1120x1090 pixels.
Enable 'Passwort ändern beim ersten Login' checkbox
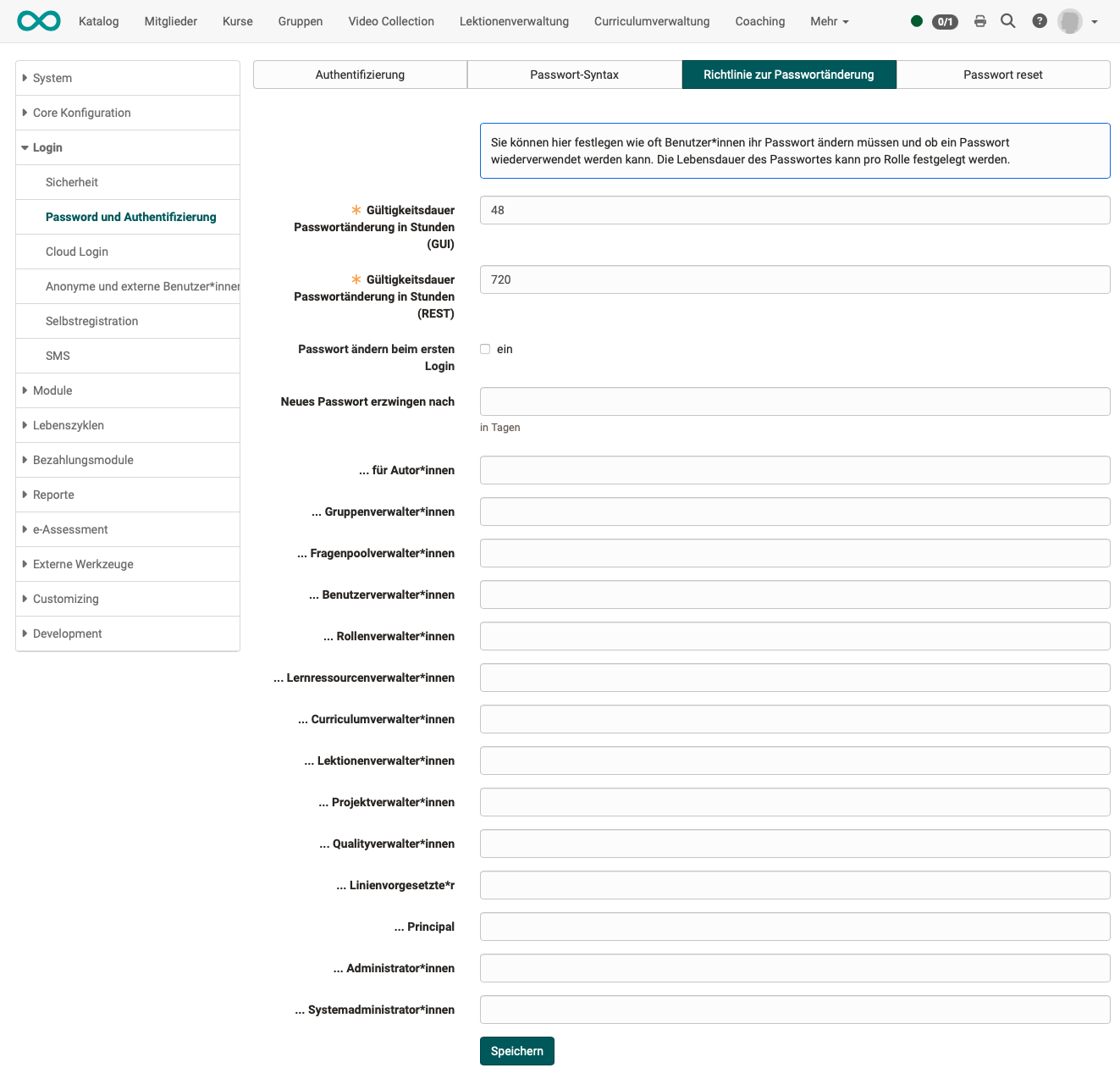point(485,349)
